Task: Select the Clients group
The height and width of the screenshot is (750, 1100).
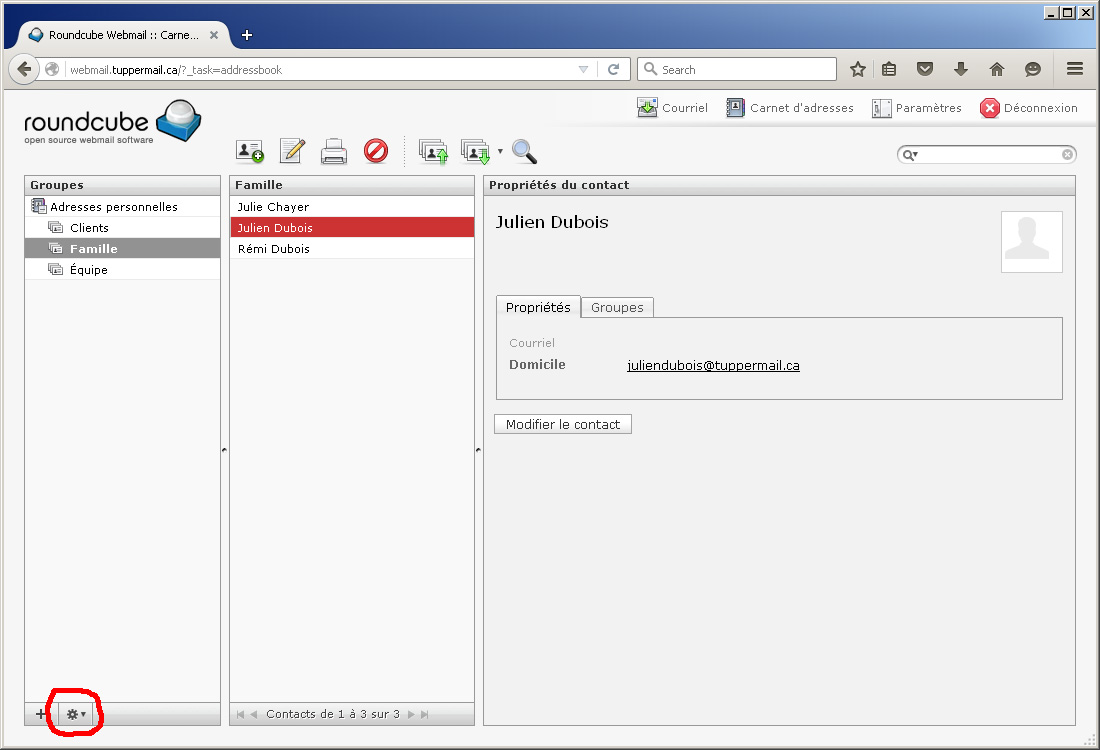Action: pos(89,228)
